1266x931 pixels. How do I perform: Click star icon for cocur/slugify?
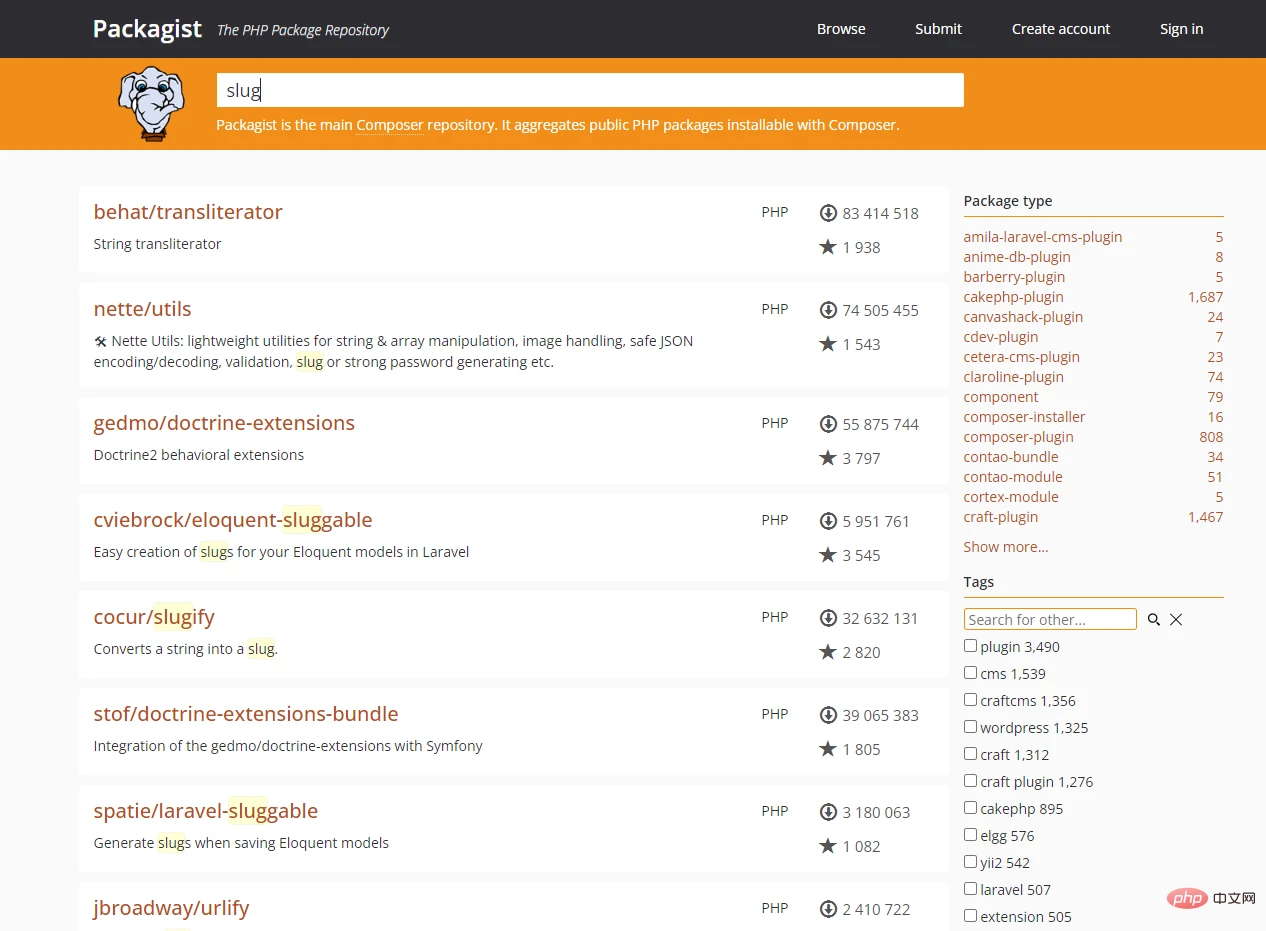coord(828,652)
